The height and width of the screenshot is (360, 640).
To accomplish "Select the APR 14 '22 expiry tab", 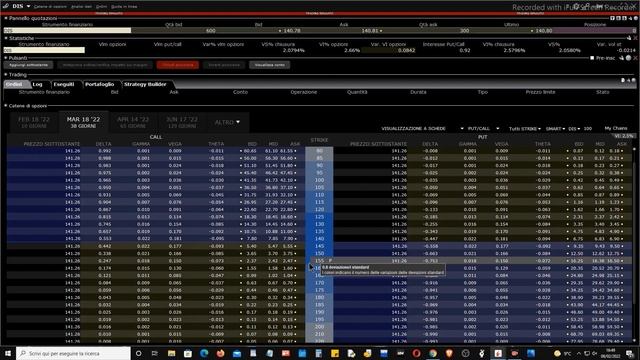I will (133, 122).
